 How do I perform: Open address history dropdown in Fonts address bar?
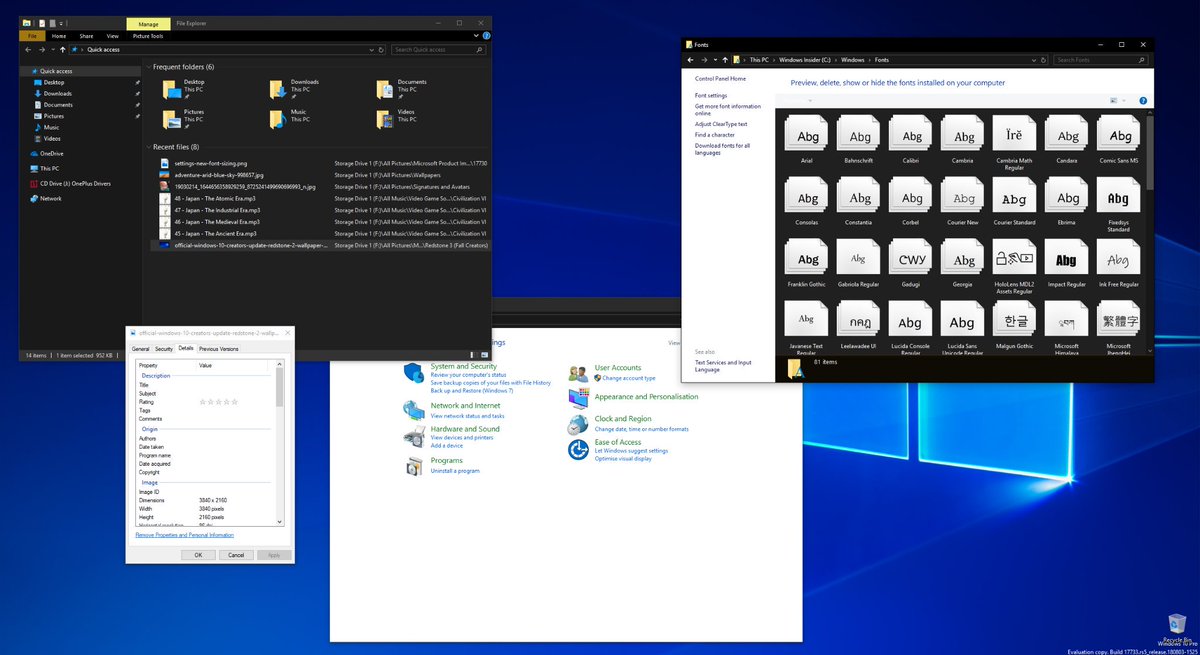pos(1035,60)
